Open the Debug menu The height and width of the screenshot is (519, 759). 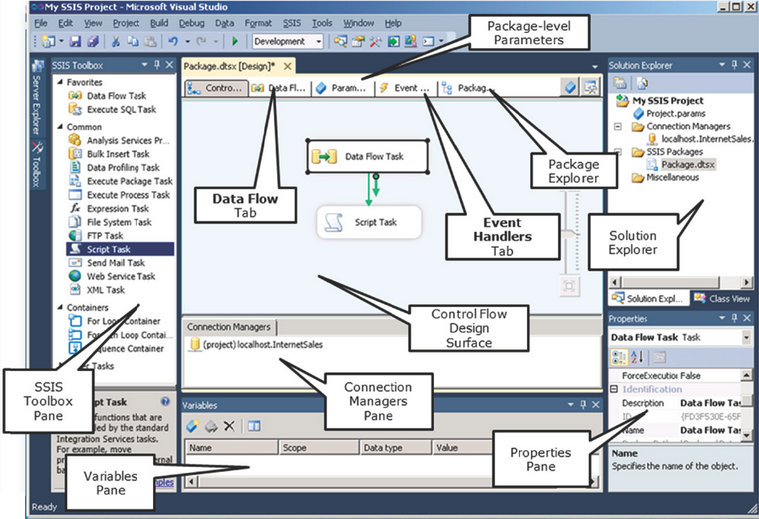[x=192, y=23]
